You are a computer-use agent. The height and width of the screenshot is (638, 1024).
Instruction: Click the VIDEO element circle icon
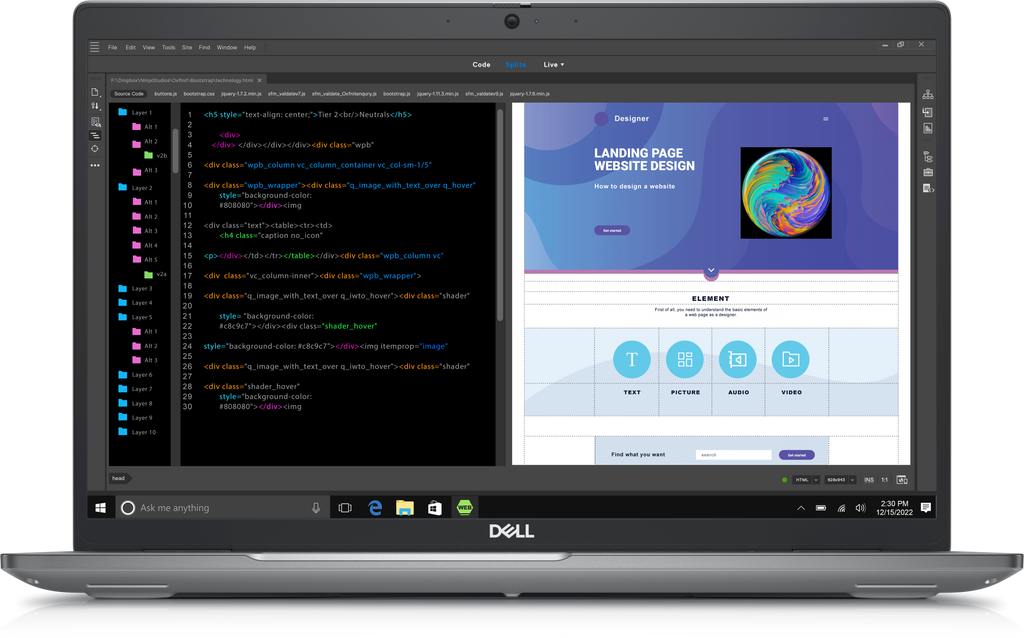point(790,359)
